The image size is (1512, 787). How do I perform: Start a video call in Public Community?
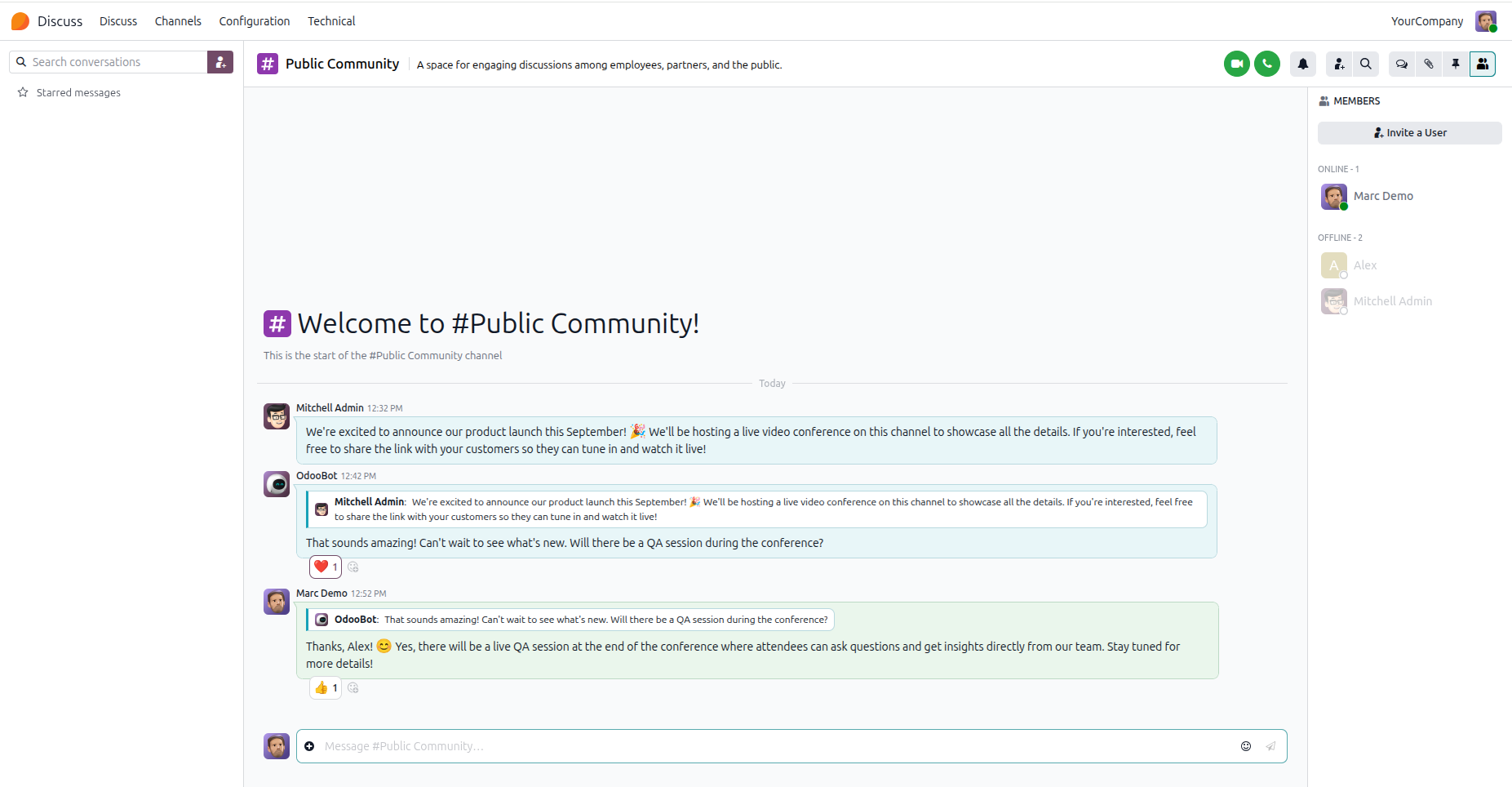[x=1236, y=64]
